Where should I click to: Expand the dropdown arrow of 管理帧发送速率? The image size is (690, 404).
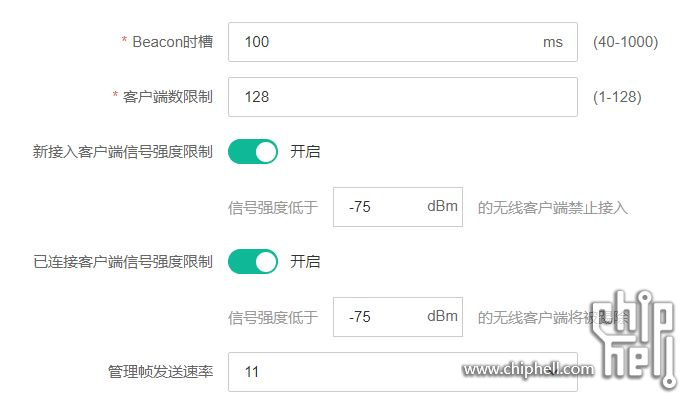553,372
